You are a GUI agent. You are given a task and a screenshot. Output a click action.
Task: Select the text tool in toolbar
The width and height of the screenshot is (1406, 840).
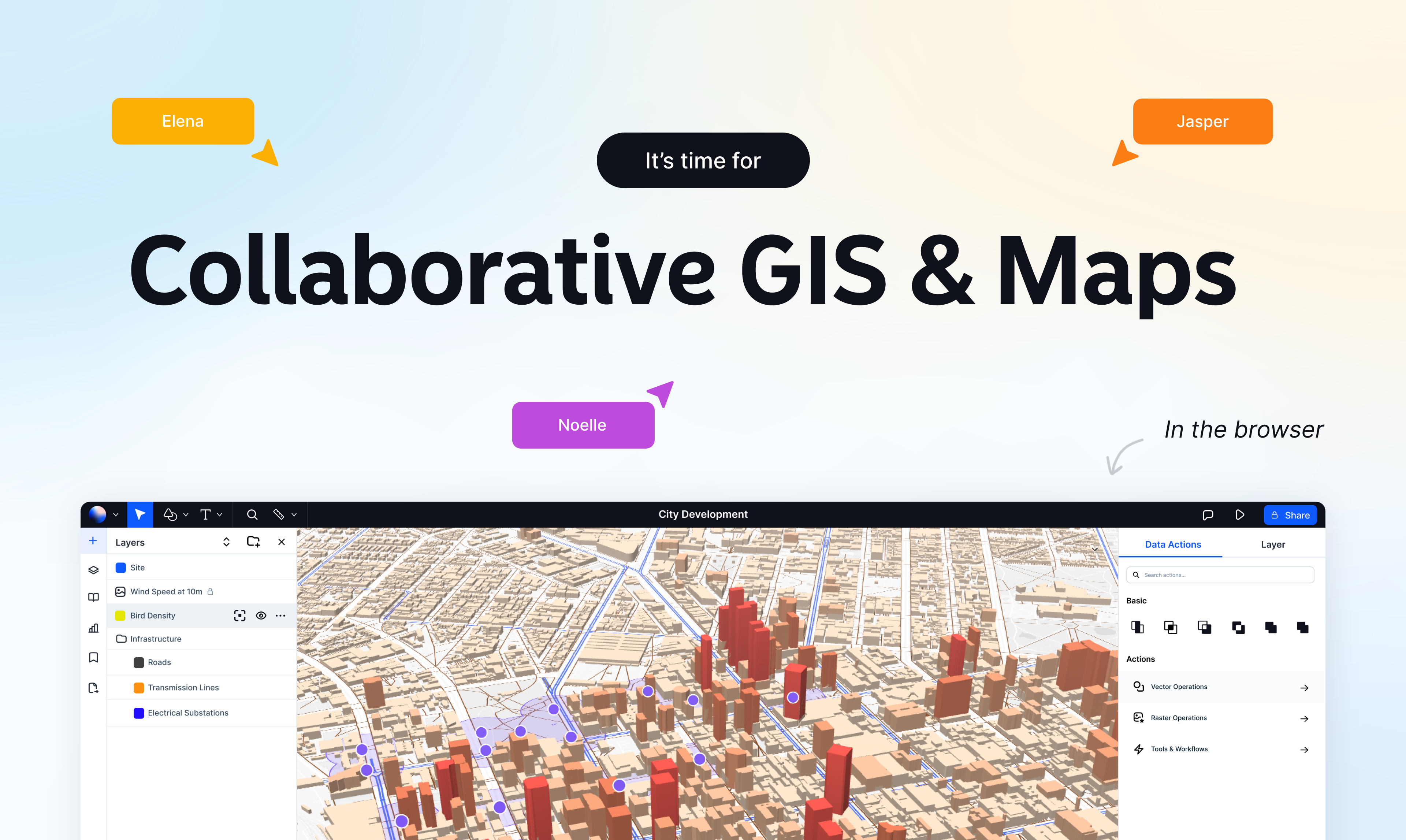pyautogui.click(x=206, y=514)
